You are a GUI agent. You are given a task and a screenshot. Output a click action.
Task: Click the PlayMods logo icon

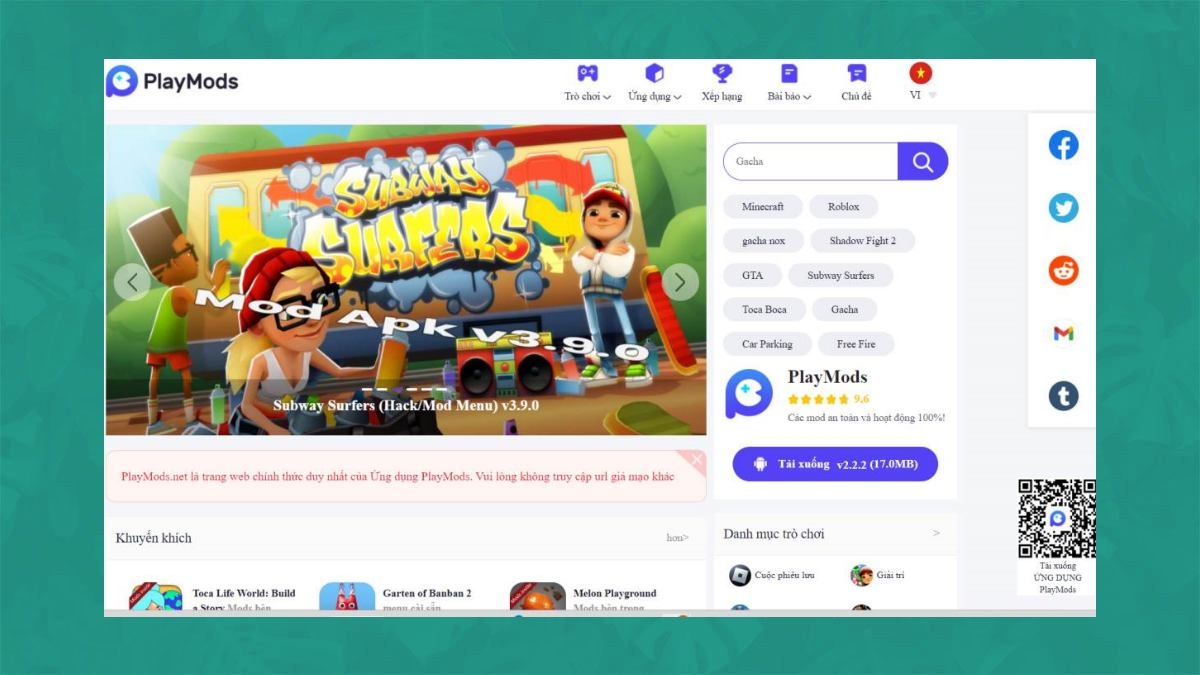click(x=122, y=81)
